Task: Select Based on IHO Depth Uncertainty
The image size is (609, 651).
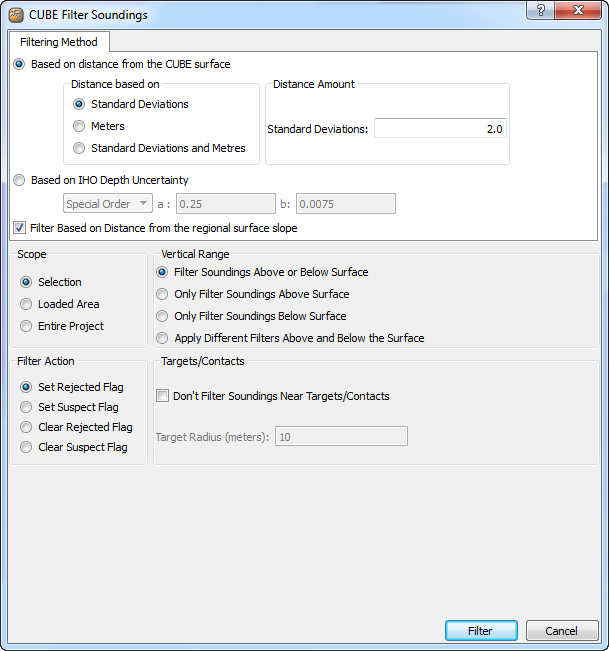Action: coord(20,181)
